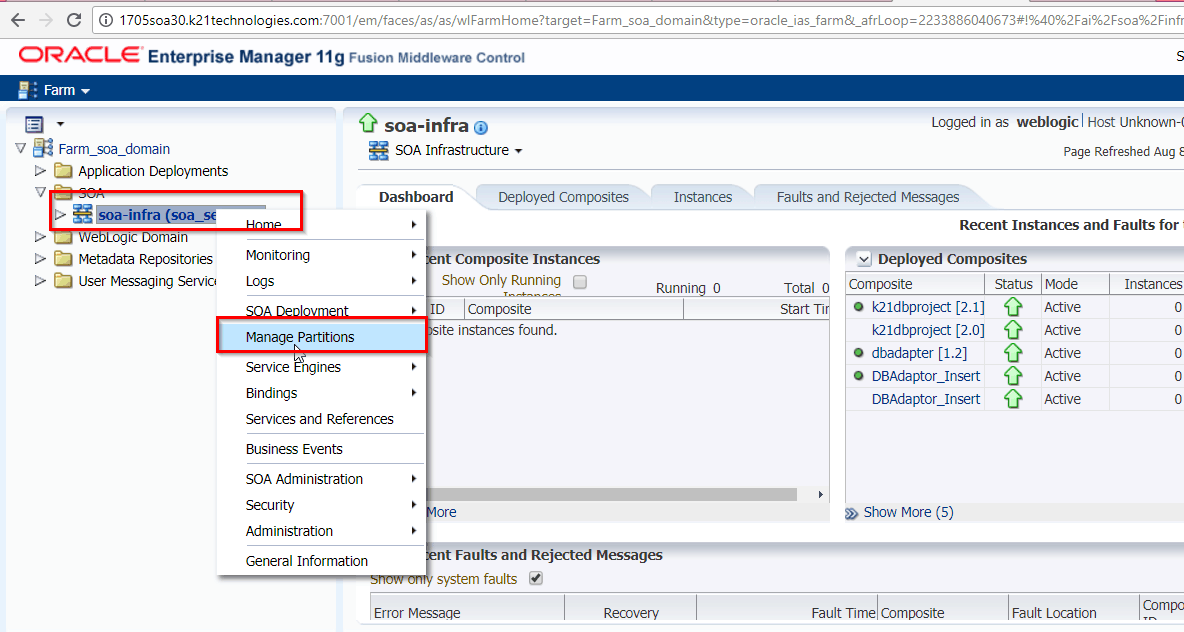Open the navigation tree view options icon
Image resolution: width=1184 pixels, height=632 pixels.
point(34,124)
